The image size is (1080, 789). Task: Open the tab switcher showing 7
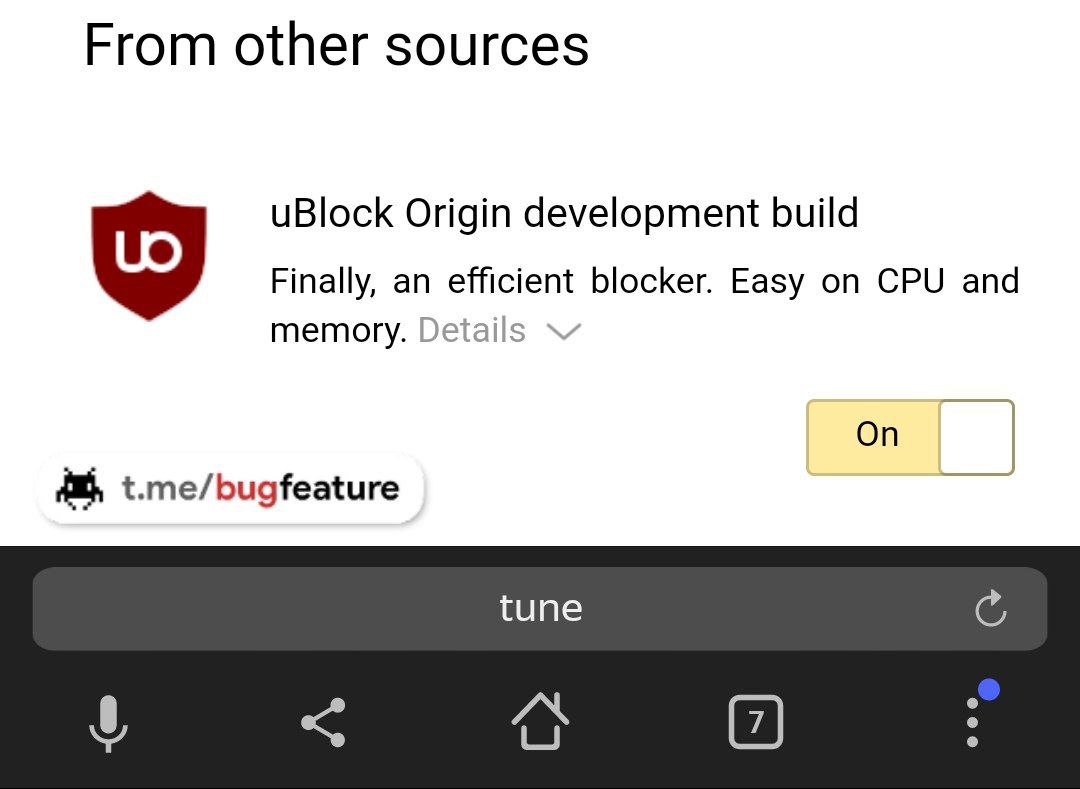point(755,722)
